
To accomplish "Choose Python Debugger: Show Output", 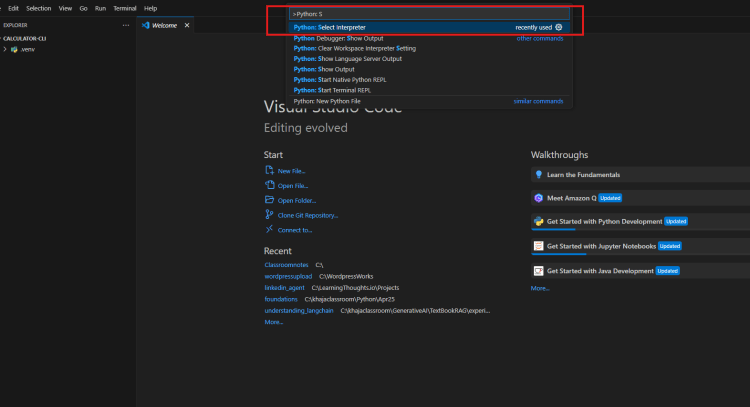I will pyautogui.click(x=429, y=38).
